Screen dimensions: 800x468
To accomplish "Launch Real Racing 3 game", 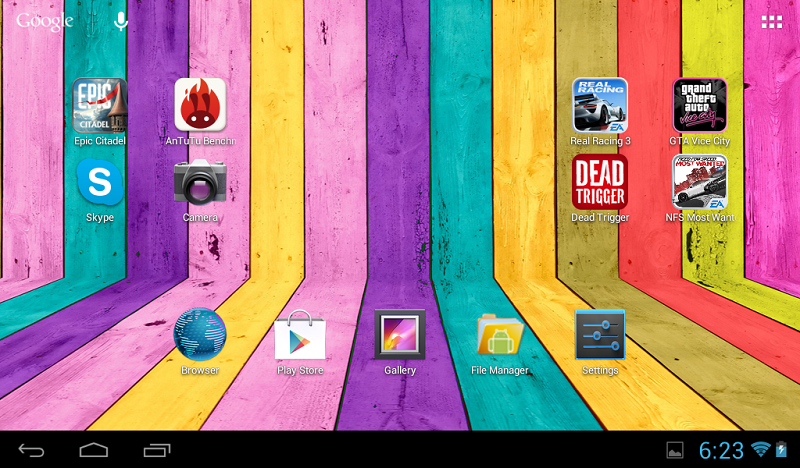I will pos(600,105).
